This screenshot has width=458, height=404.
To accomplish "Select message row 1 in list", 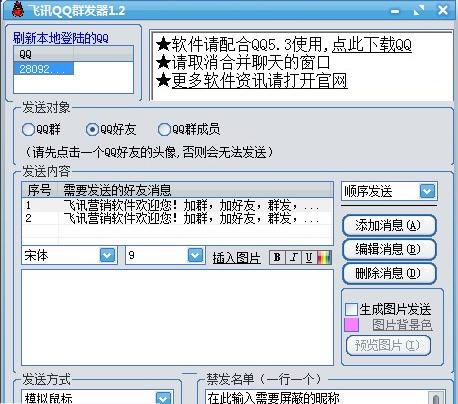I will 177,205.
